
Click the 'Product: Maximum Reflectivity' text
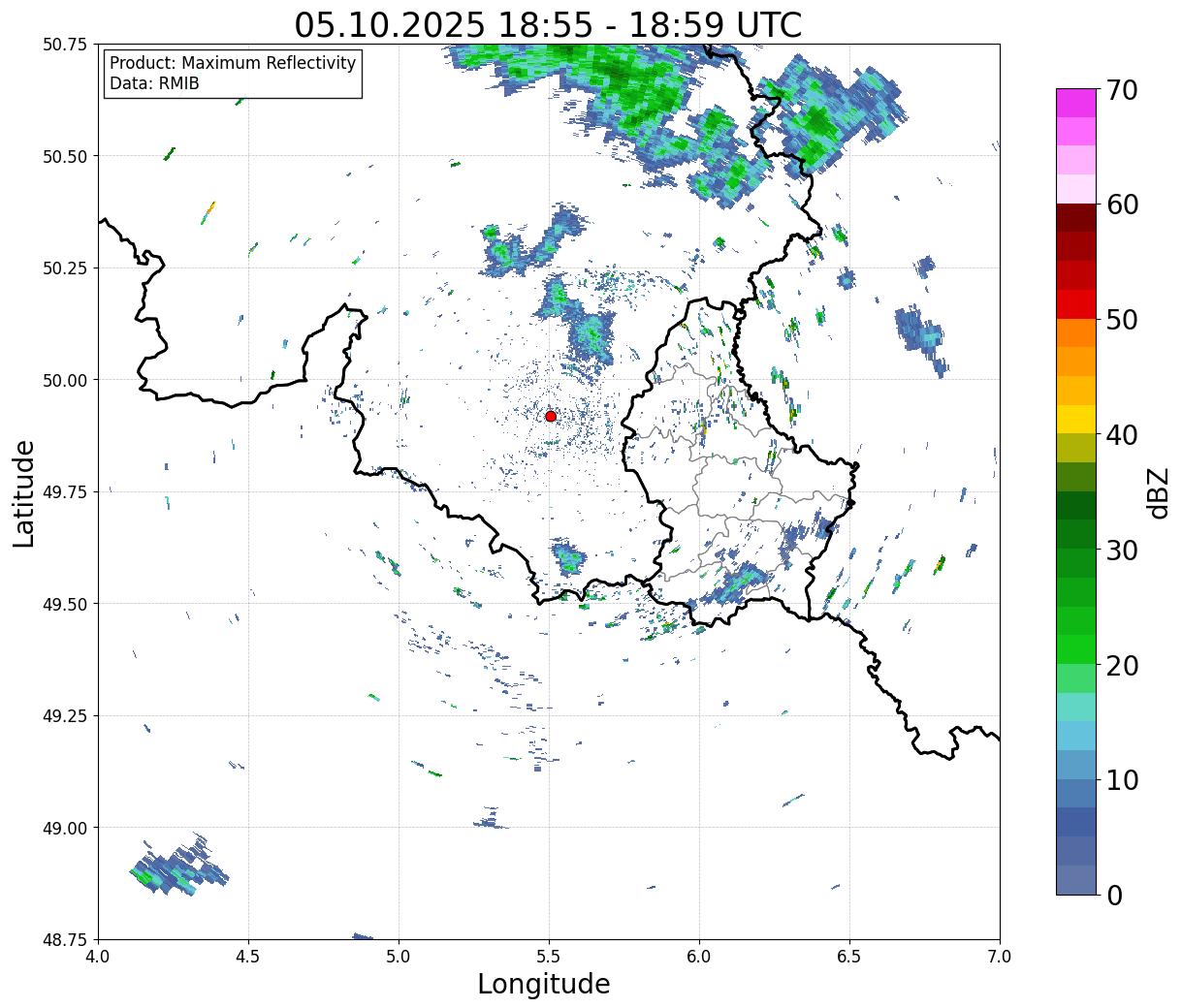pyautogui.click(x=233, y=63)
